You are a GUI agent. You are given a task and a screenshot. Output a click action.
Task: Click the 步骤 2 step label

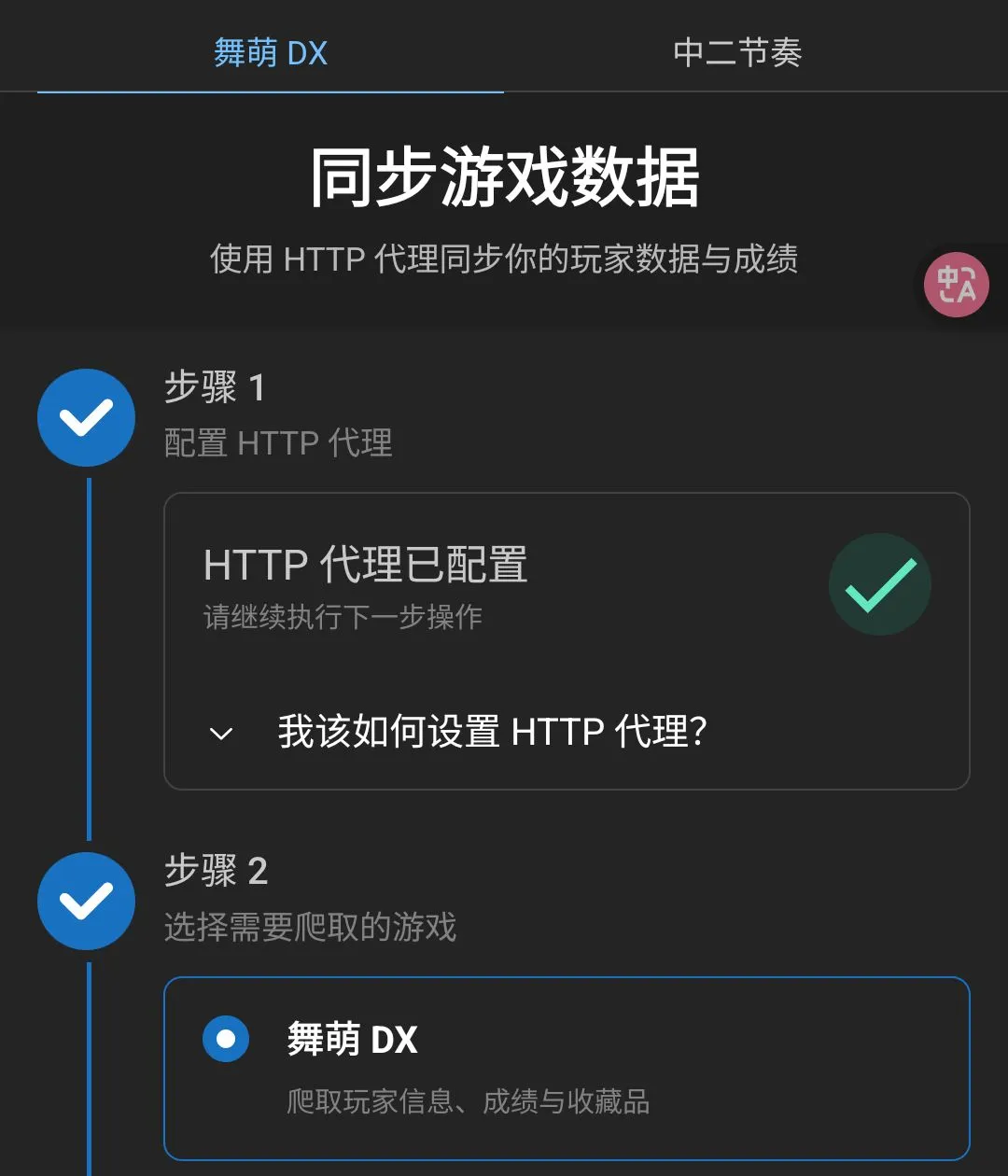[216, 871]
